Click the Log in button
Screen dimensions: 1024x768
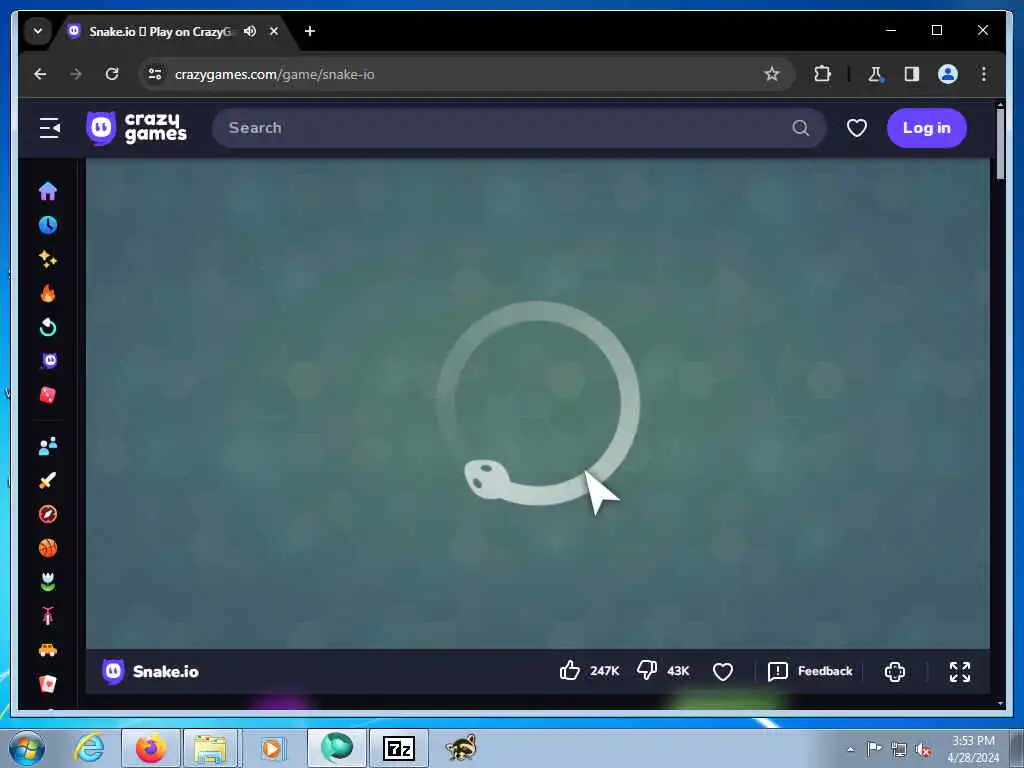click(x=927, y=128)
